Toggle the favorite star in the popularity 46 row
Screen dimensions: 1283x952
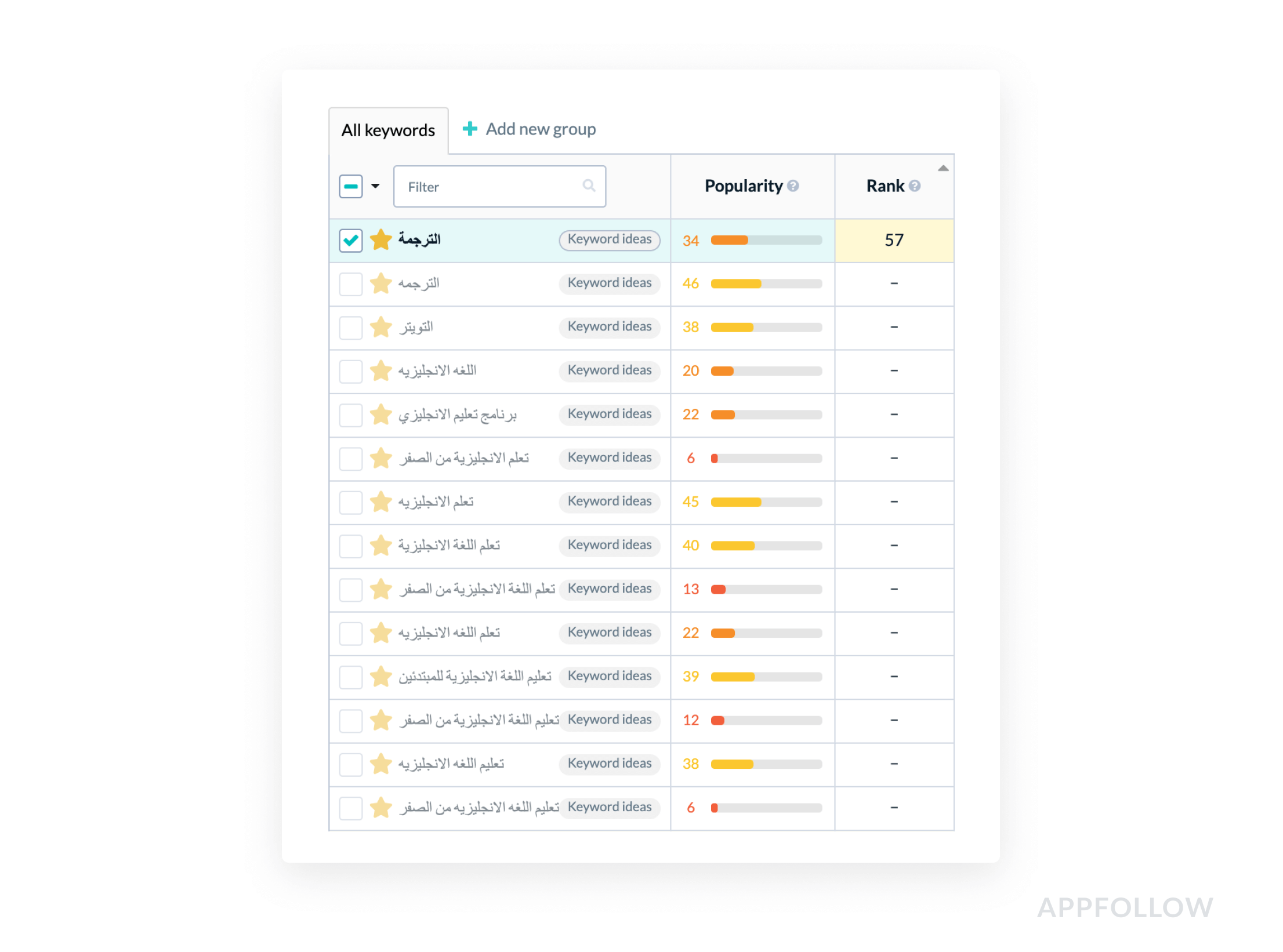pos(381,284)
